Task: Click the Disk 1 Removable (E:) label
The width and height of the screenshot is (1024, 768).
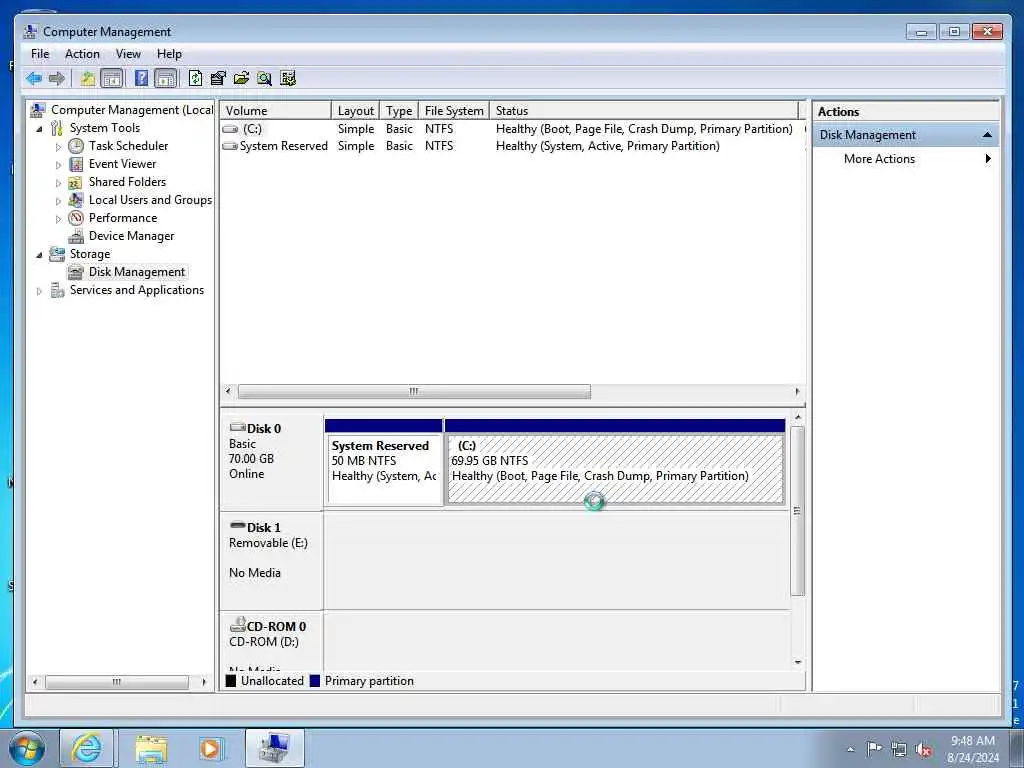Action: coord(272,560)
